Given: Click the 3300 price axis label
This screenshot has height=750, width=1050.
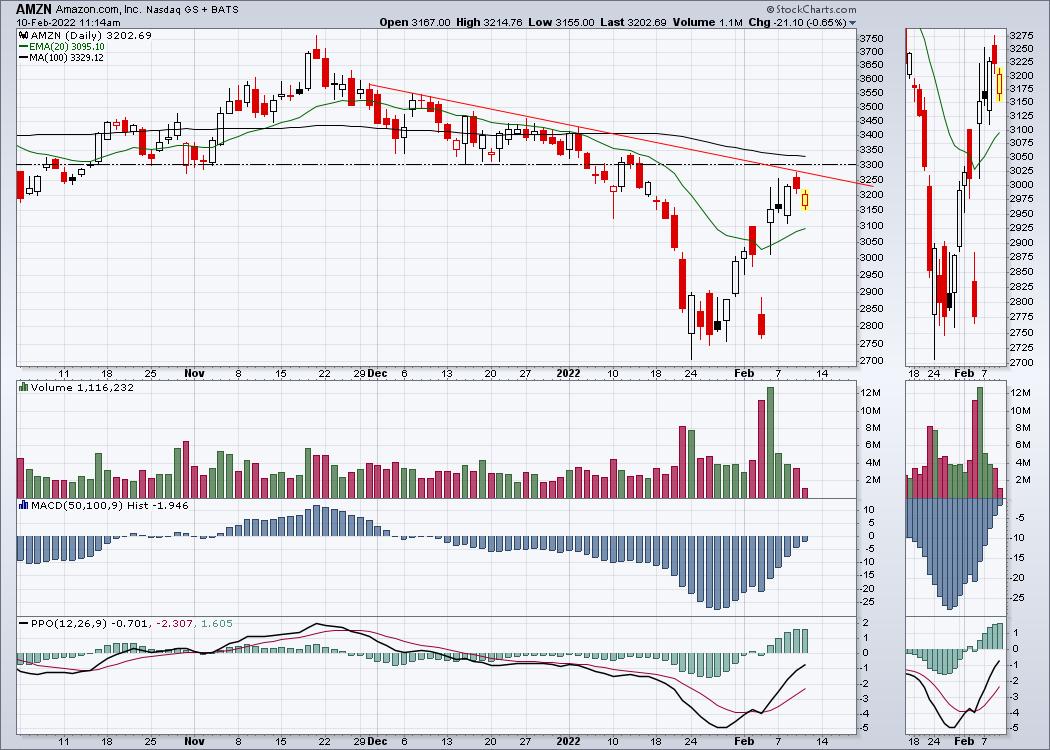Looking at the screenshot, I should point(871,165).
